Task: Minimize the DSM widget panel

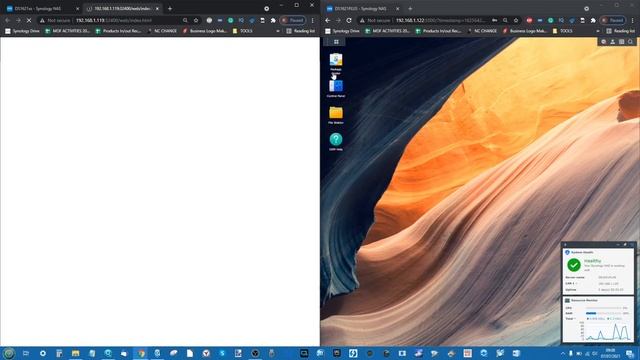Action: click(618, 244)
